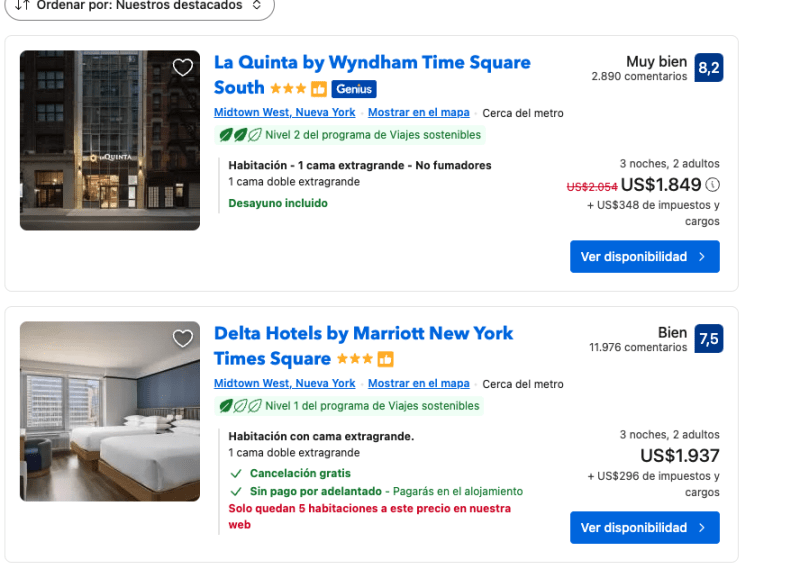Save Delta Hotels with heart icon
This screenshot has width=800, height=569.
click(x=182, y=338)
